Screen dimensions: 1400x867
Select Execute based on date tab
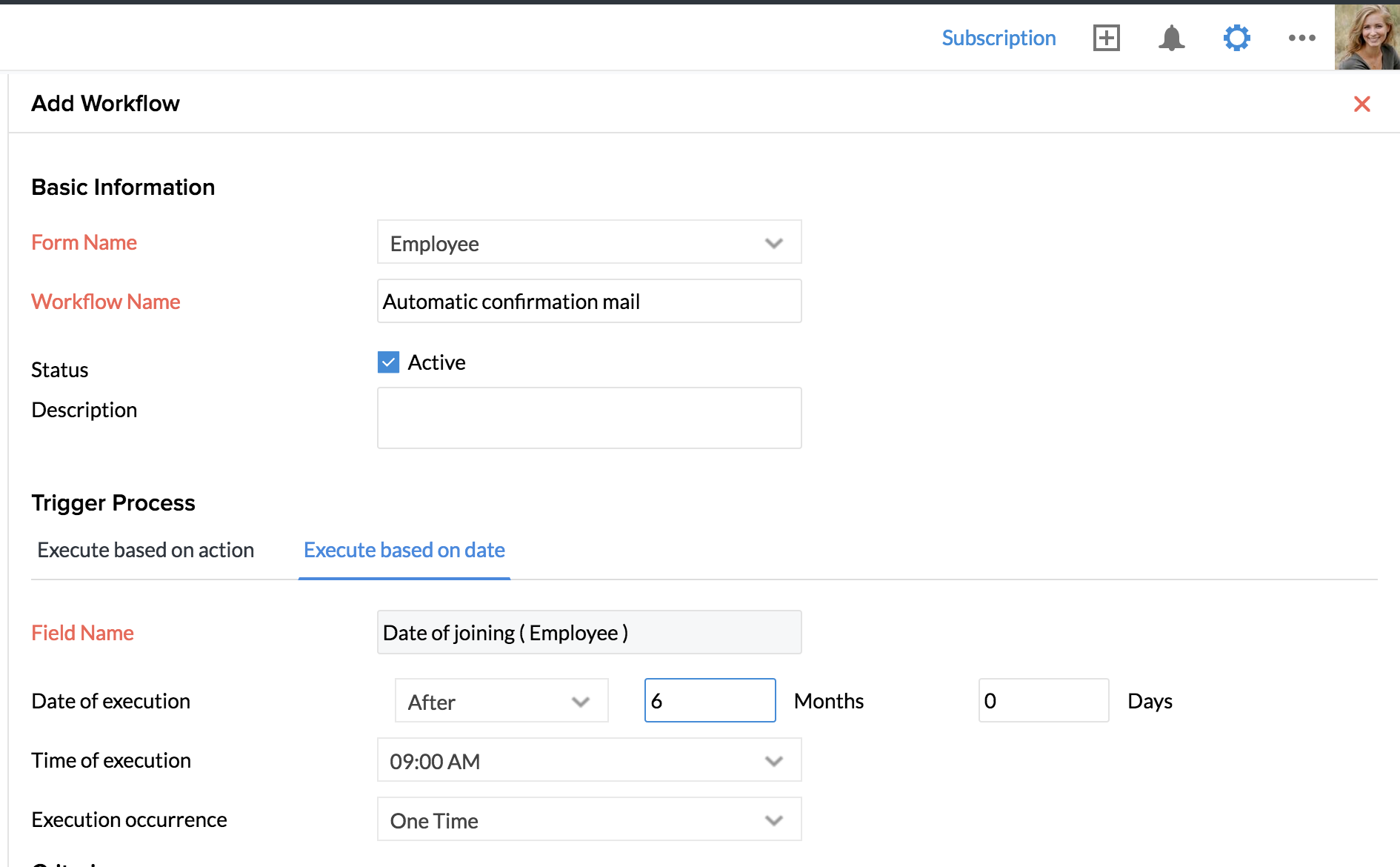[x=404, y=550]
